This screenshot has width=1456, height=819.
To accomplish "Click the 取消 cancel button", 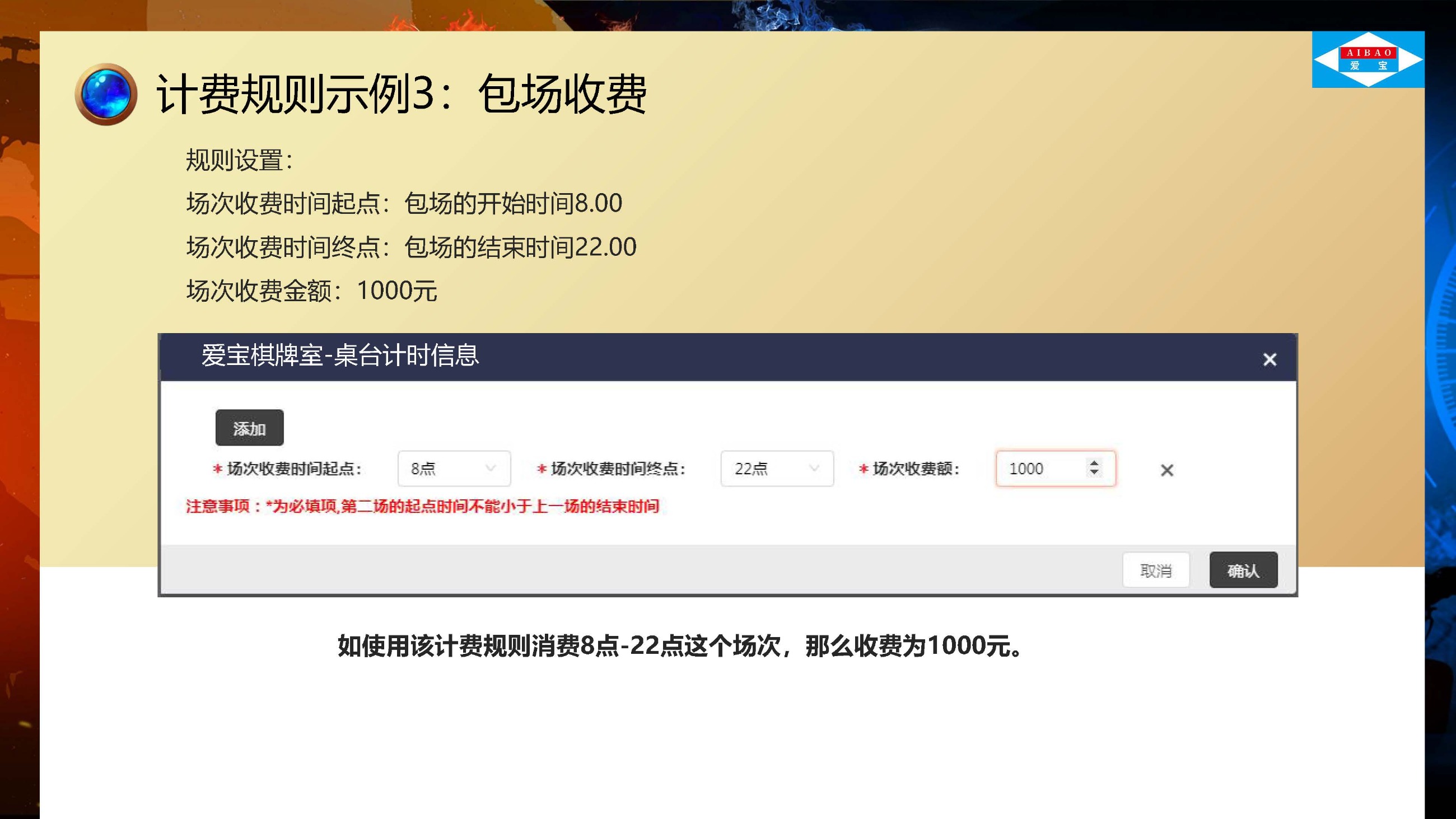I will 1156,570.
